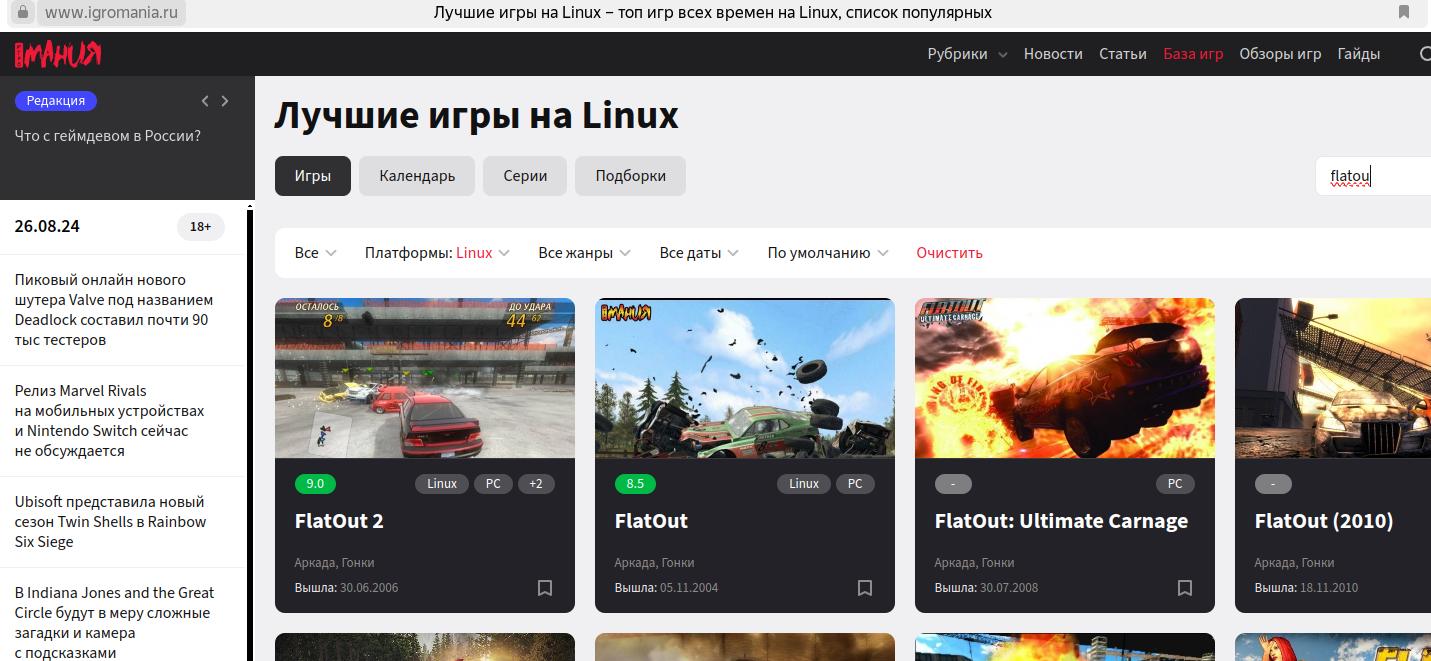This screenshot has width=1431, height=661.
Task: Open the Indiana Jones Great Circle news item
Action: pos(114,622)
